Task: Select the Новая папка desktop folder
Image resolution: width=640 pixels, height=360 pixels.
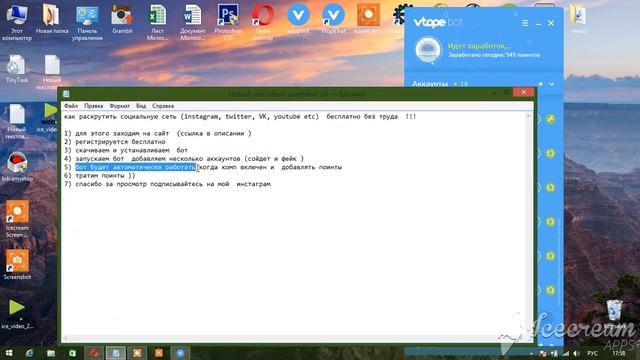Action: [52, 20]
